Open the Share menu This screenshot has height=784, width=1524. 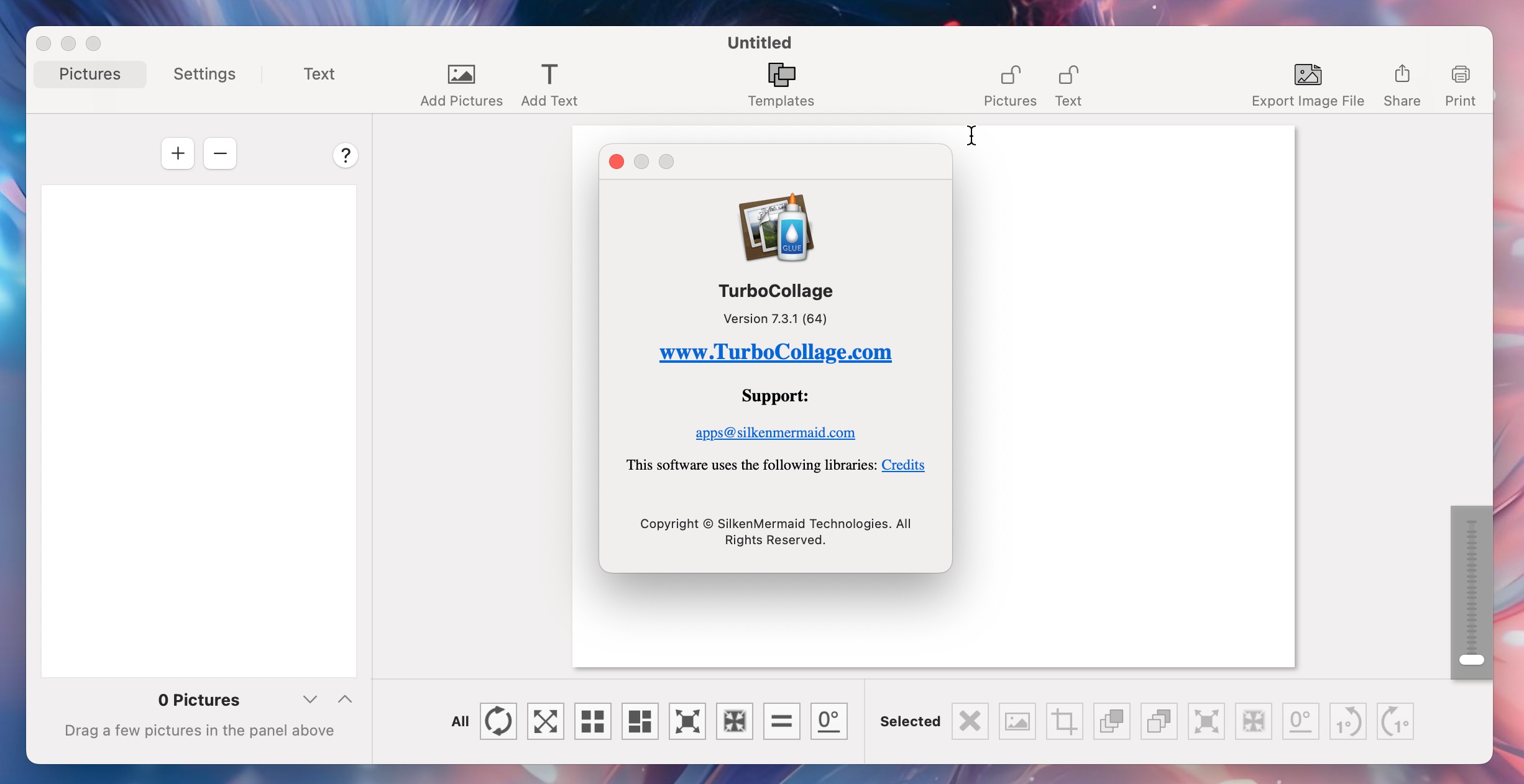point(1402,74)
